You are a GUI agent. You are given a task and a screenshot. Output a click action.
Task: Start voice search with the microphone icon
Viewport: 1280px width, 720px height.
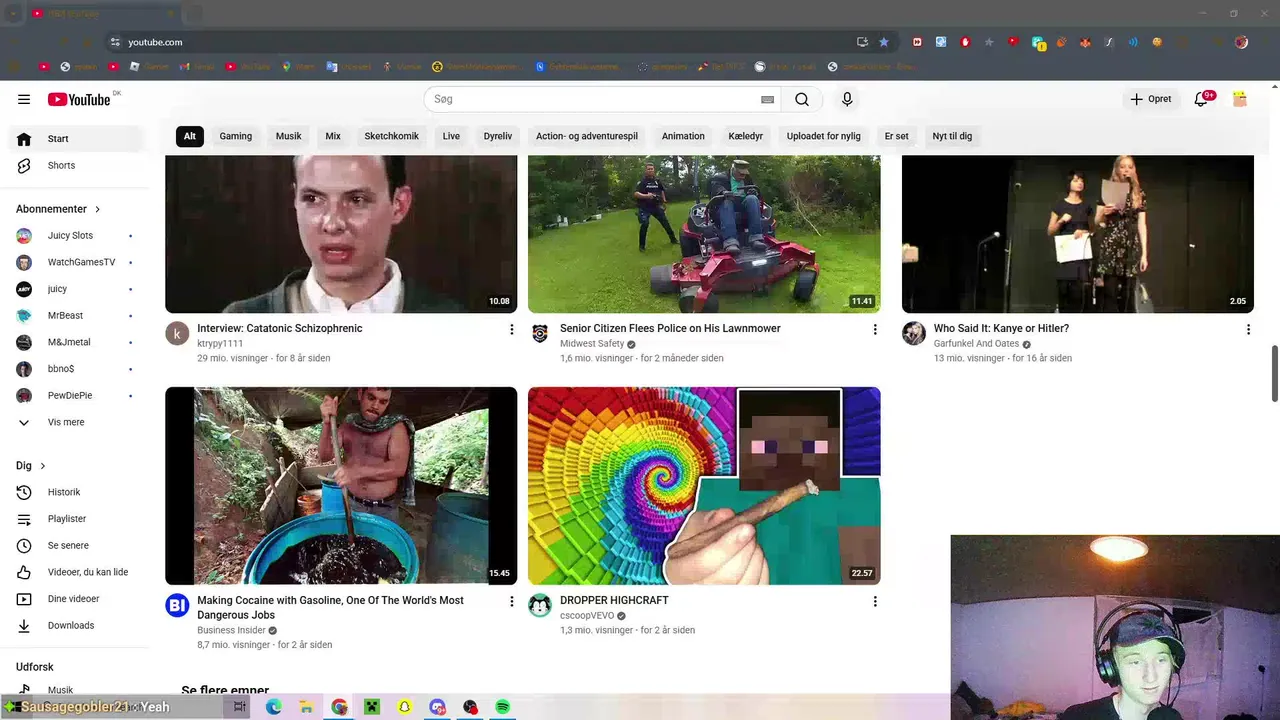click(847, 99)
